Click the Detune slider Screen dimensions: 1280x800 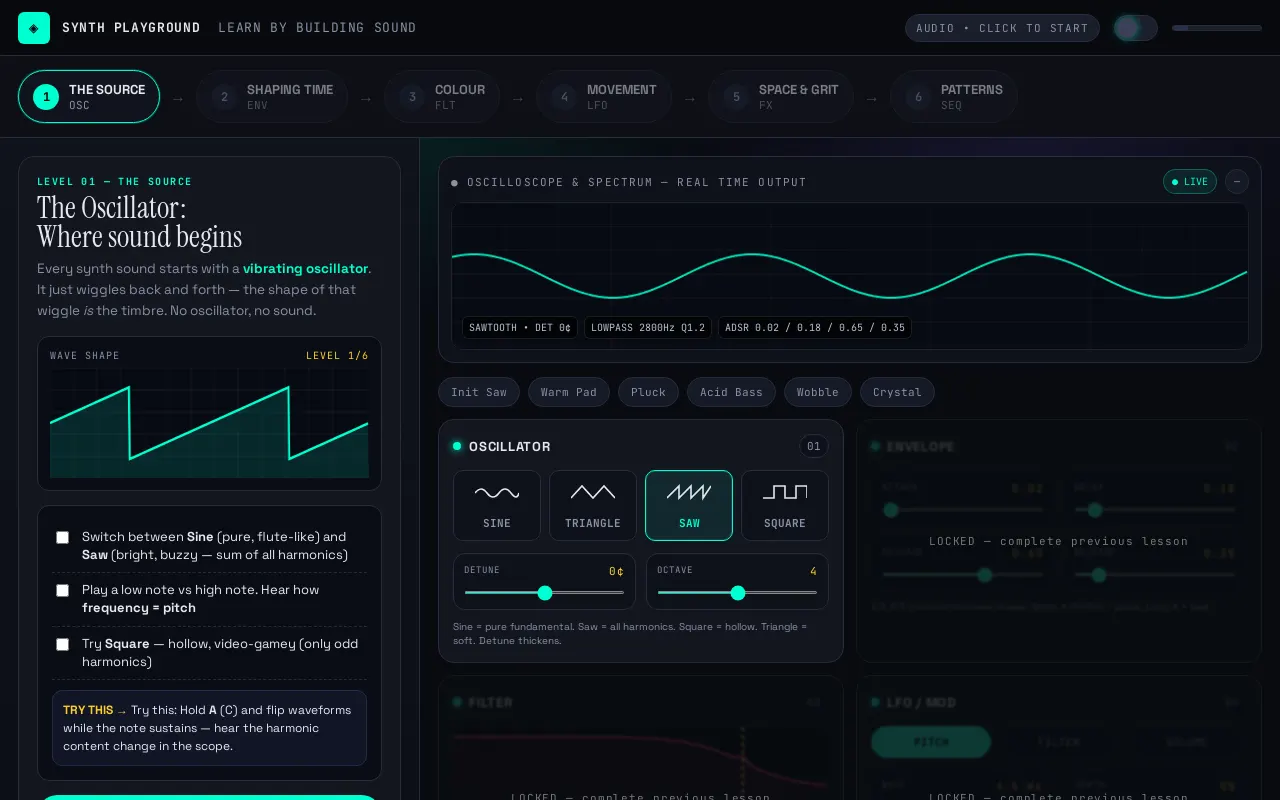(x=545, y=593)
